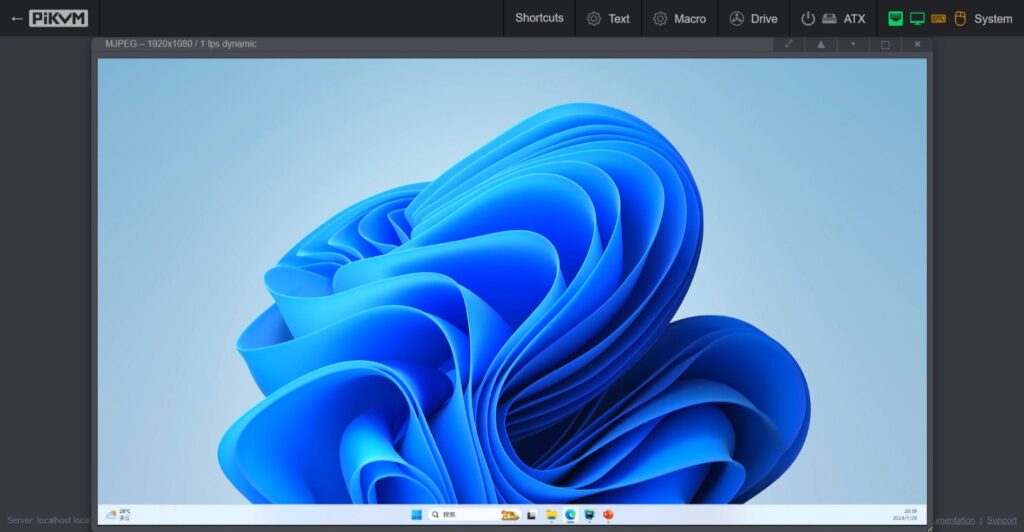Open the System menu
Viewport: 1024px width, 532px height.
[x=950, y=18]
